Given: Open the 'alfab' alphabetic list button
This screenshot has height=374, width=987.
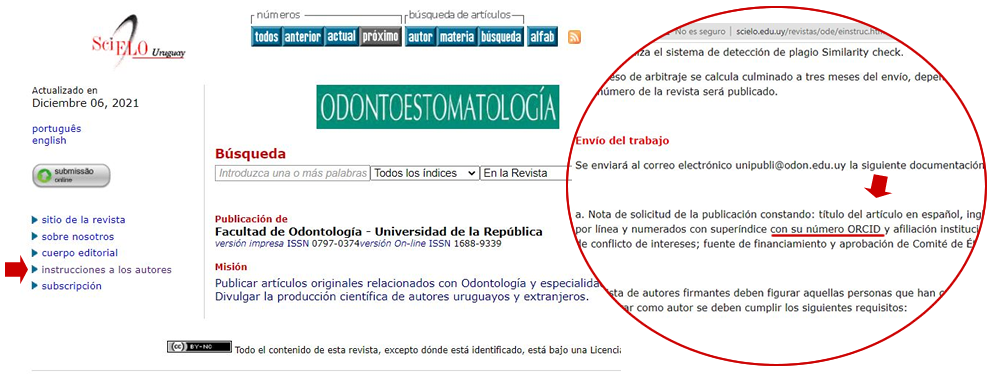Looking at the screenshot, I should [x=542, y=37].
